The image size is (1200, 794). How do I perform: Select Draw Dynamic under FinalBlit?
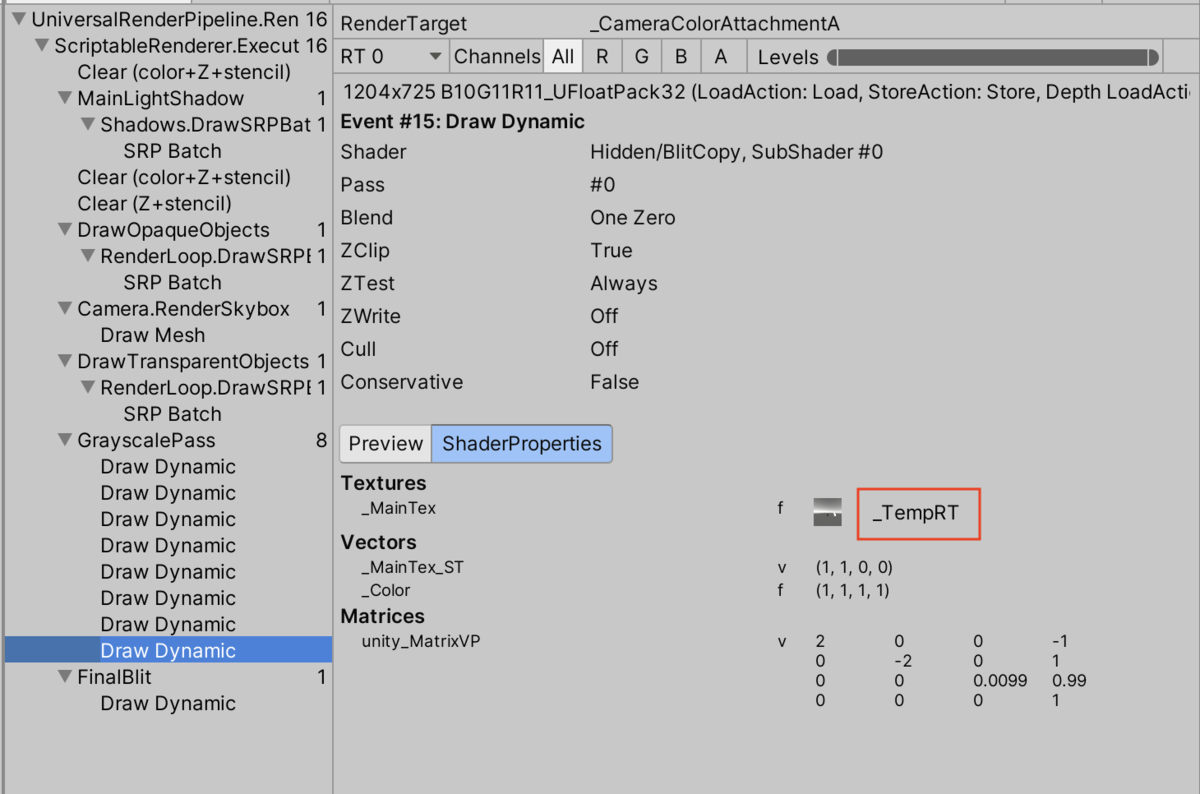tap(168, 703)
